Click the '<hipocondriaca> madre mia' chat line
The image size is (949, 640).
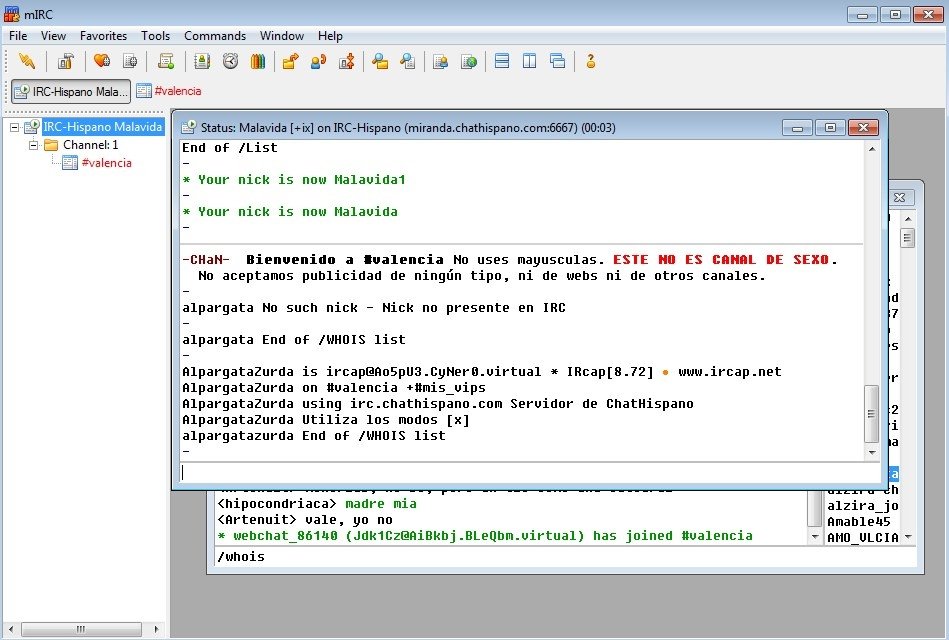317,504
